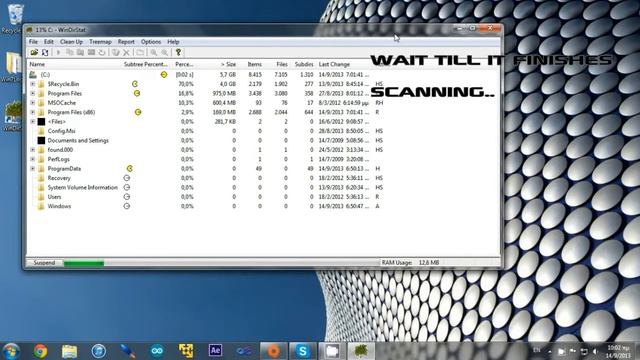The height and width of the screenshot is (360, 640).
Task: Sort by the Items column header
Action: point(251,64)
